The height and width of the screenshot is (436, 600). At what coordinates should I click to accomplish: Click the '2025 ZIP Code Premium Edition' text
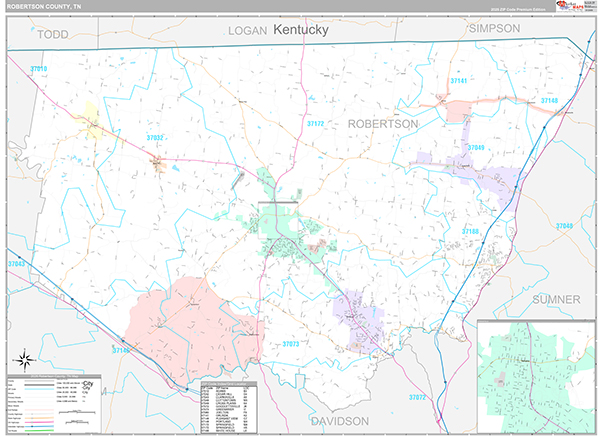click(x=518, y=9)
